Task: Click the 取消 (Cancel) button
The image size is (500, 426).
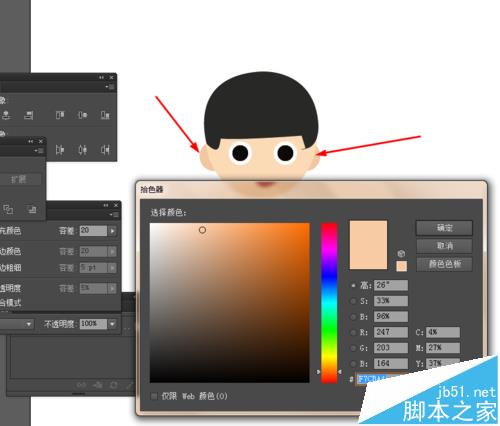Action: pos(444,246)
